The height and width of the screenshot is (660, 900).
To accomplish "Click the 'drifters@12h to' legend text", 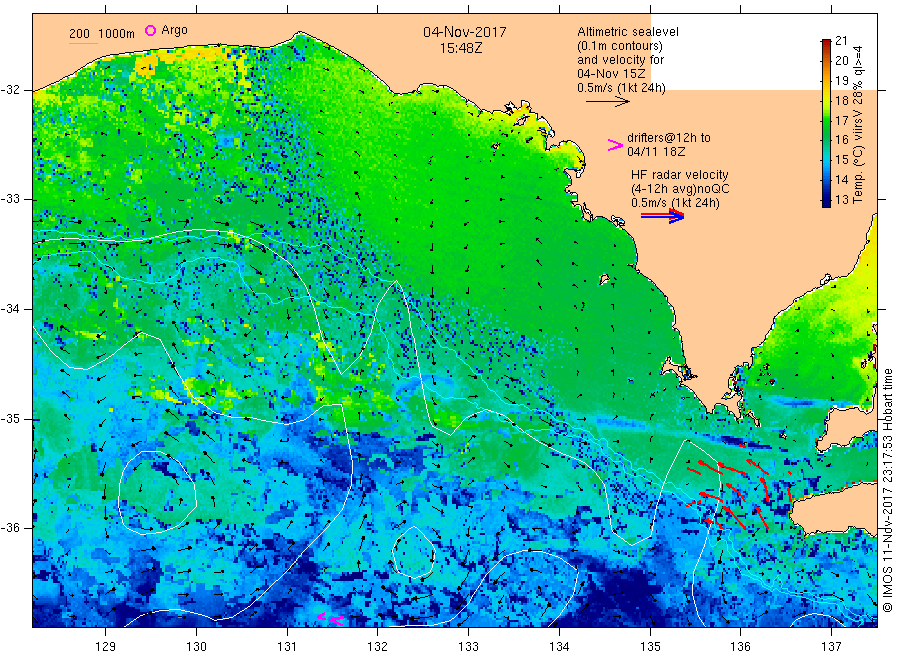I will point(669,138).
